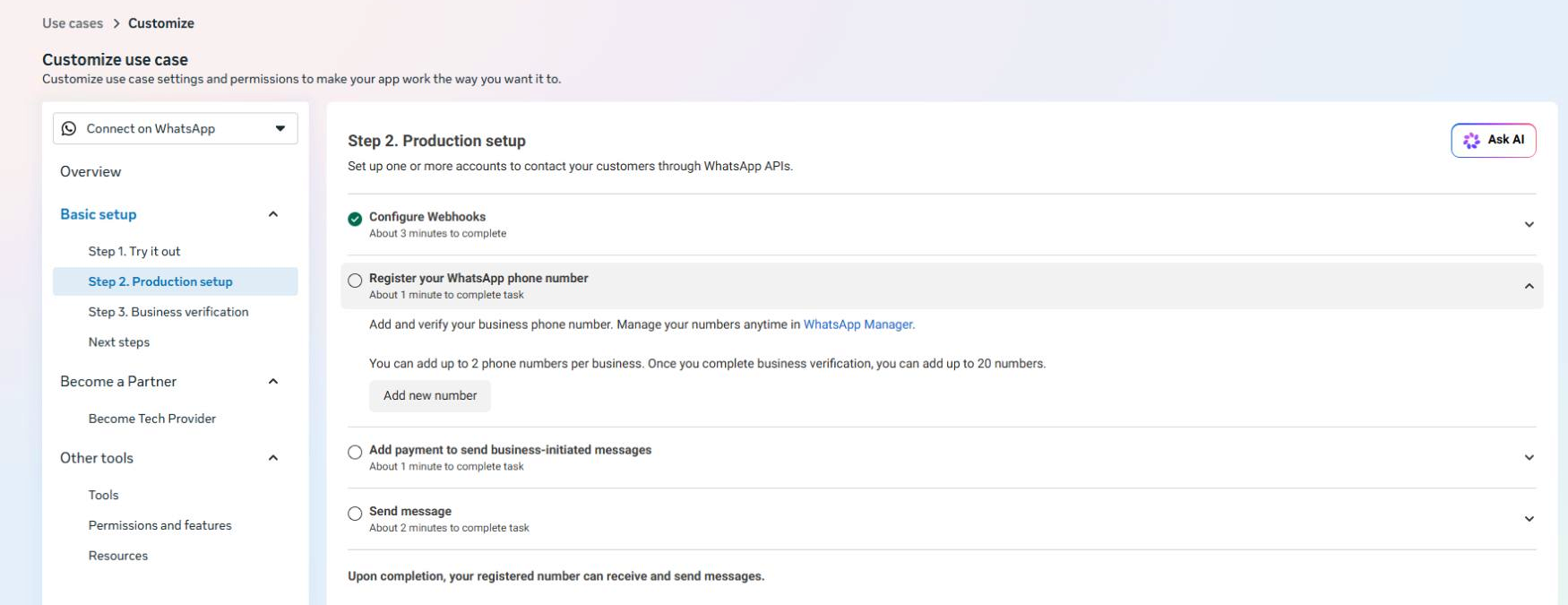Image resolution: width=1568 pixels, height=605 pixels.
Task: Click the 'About 2 minutes to complete task' text
Action: [449, 528]
